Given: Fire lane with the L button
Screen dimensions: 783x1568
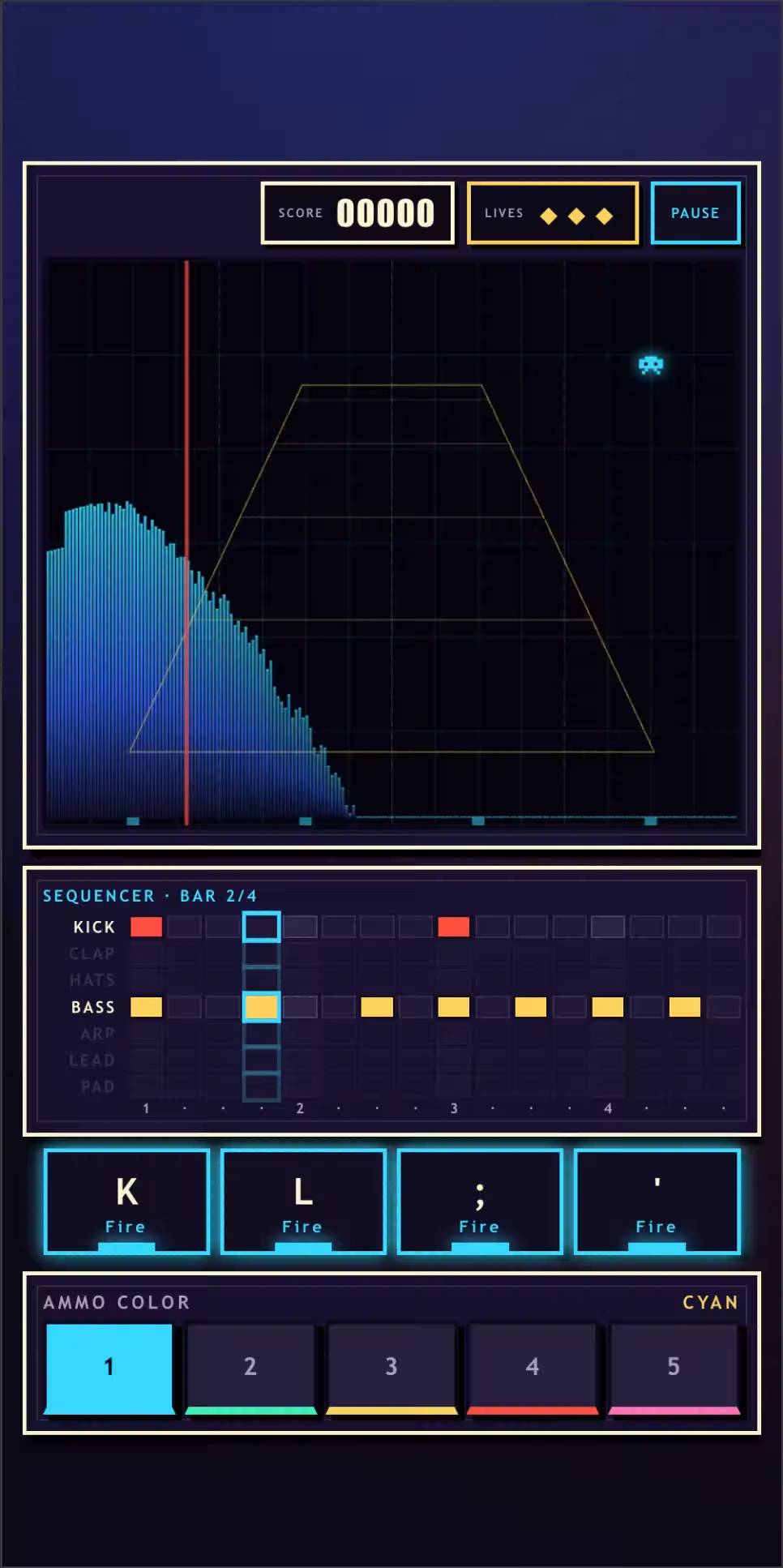Looking at the screenshot, I should click(303, 1202).
